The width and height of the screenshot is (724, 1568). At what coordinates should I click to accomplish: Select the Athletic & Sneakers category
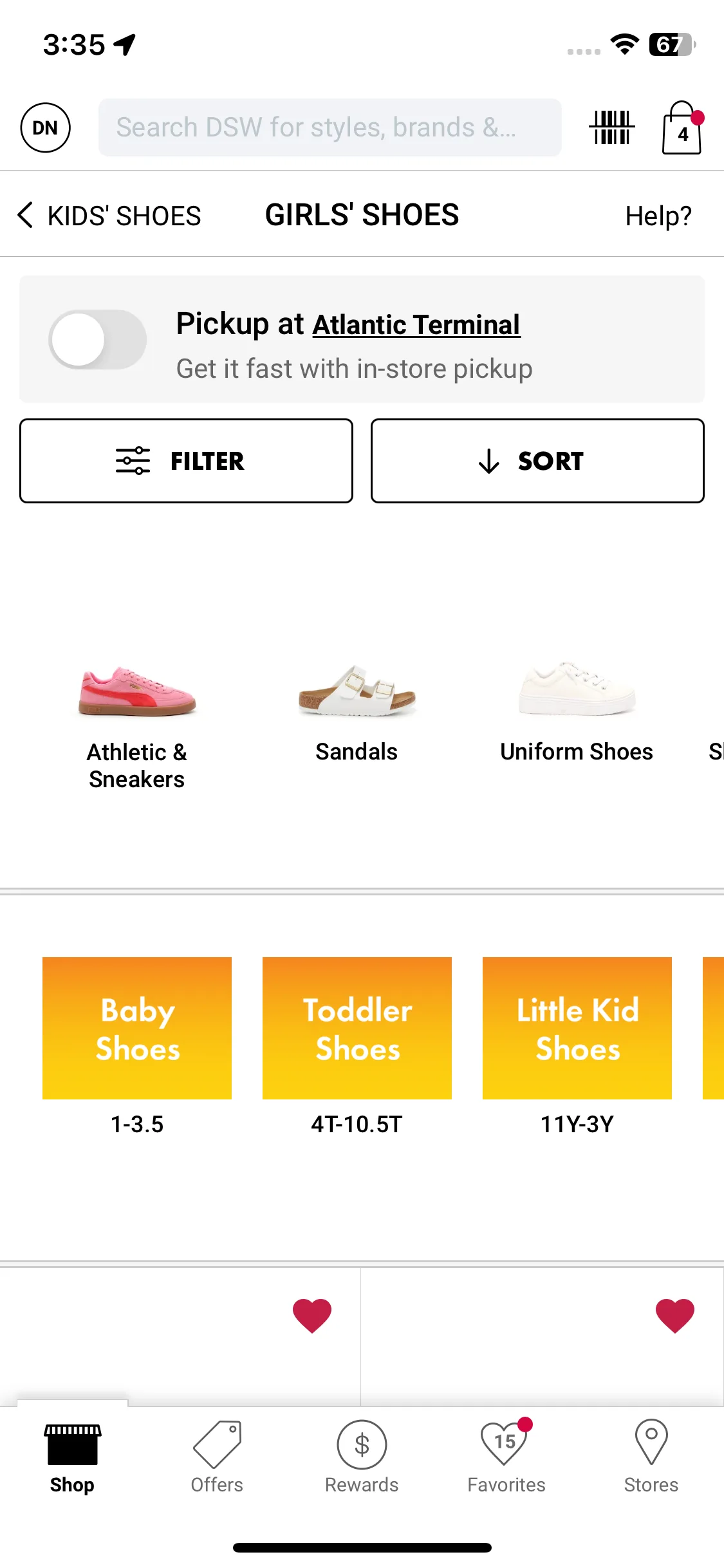pyautogui.click(x=137, y=726)
